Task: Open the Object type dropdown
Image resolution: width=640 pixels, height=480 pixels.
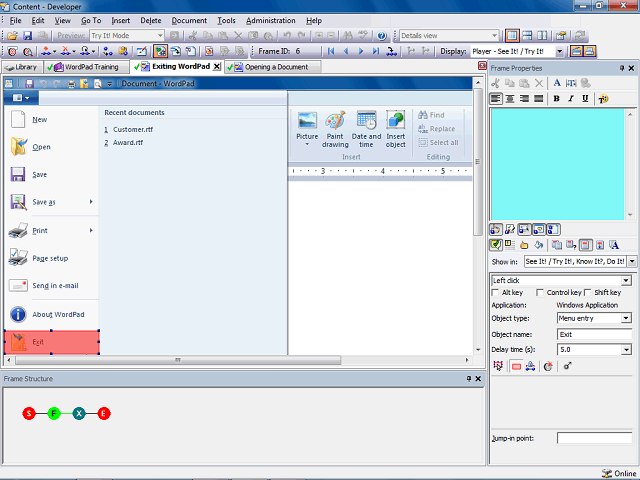Action: pyautogui.click(x=626, y=318)
